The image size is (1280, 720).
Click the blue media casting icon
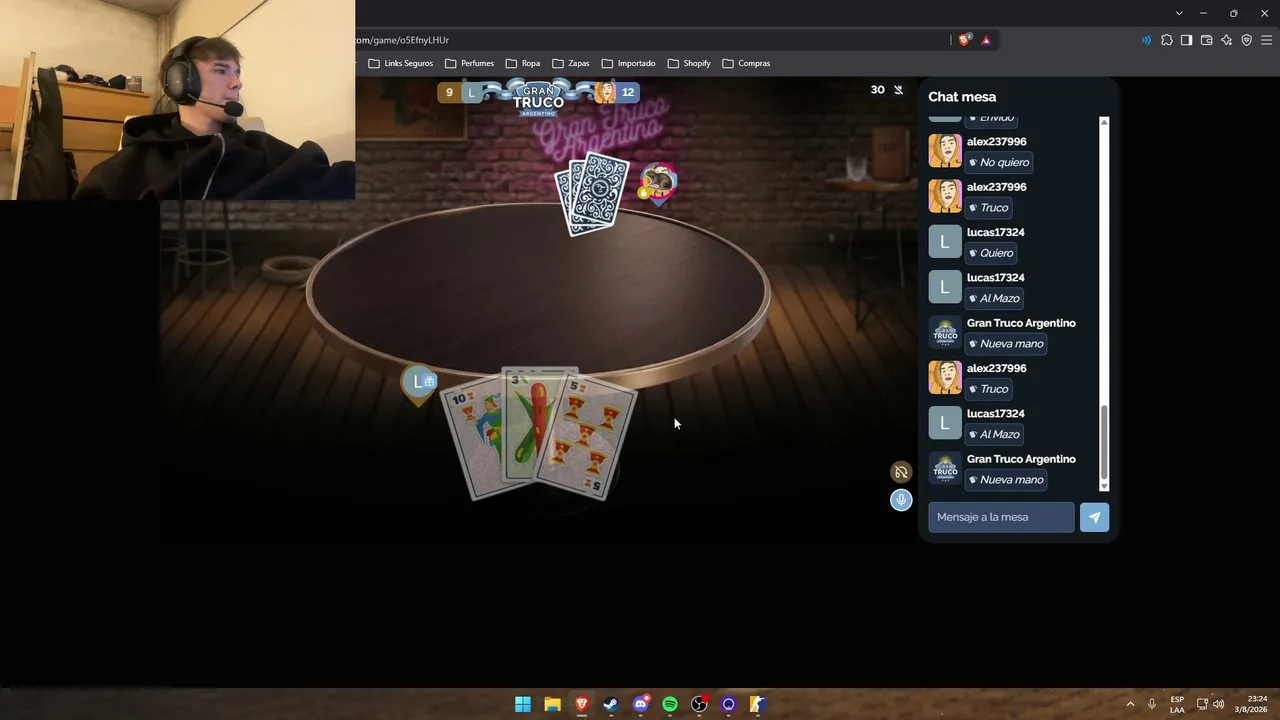[1146, 40]
